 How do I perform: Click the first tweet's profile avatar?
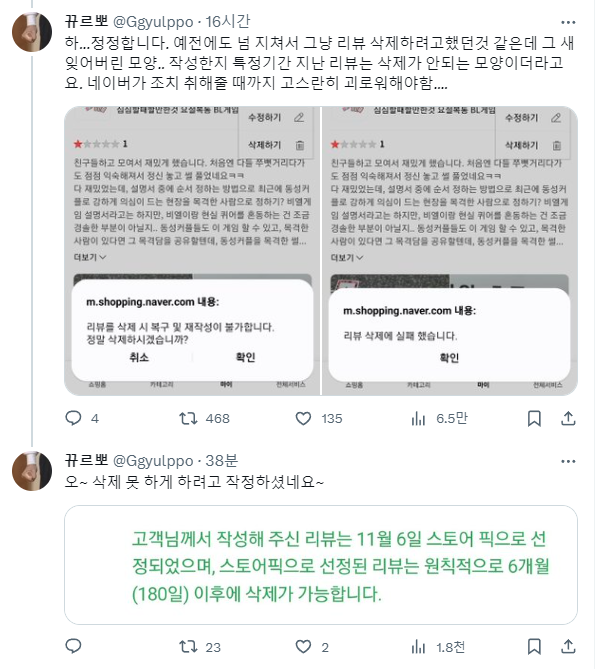pos(32,32)
